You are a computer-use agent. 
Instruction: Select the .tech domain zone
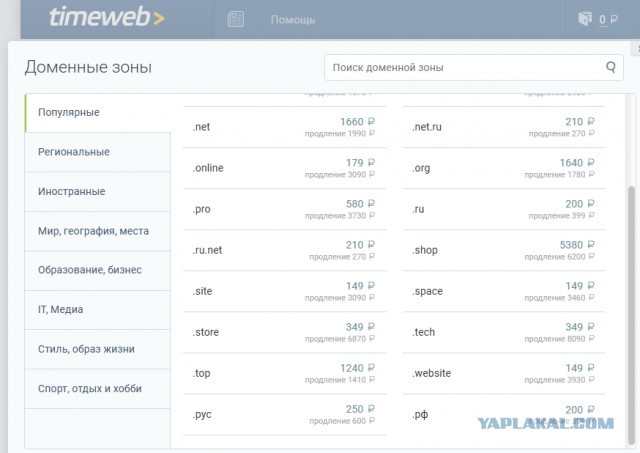click(504, 333)
